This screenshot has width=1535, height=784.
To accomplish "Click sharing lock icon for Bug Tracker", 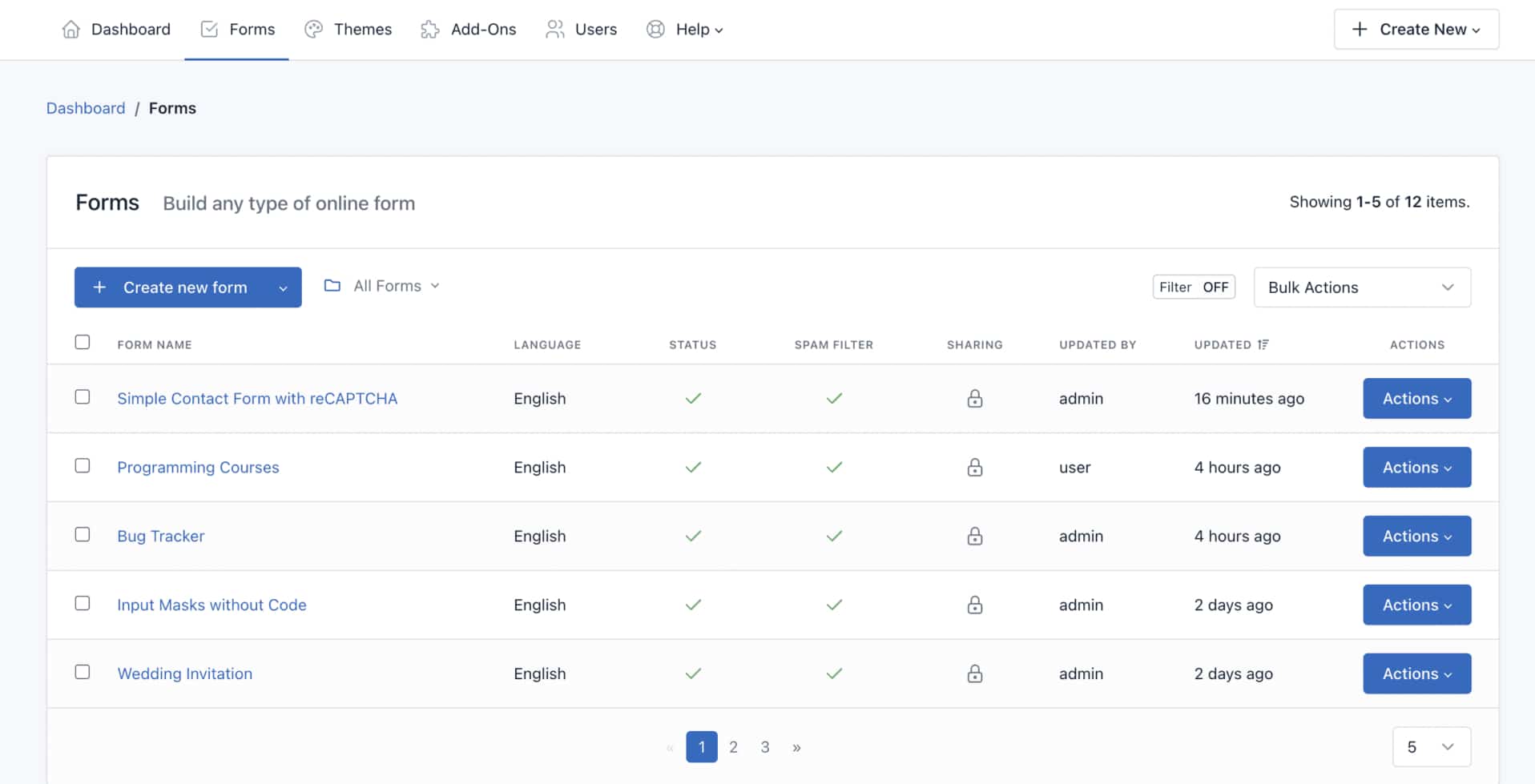I will [x=974, y=536].
